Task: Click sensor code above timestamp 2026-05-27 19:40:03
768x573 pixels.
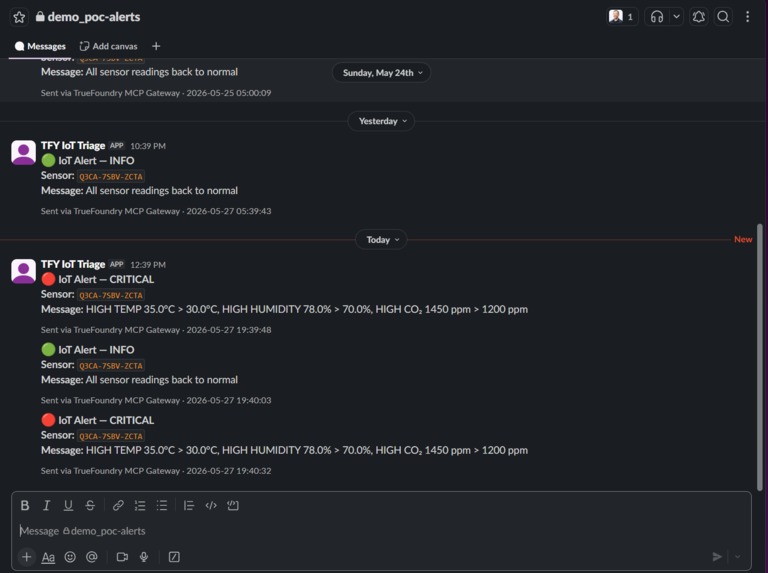Action: point(111,366)
